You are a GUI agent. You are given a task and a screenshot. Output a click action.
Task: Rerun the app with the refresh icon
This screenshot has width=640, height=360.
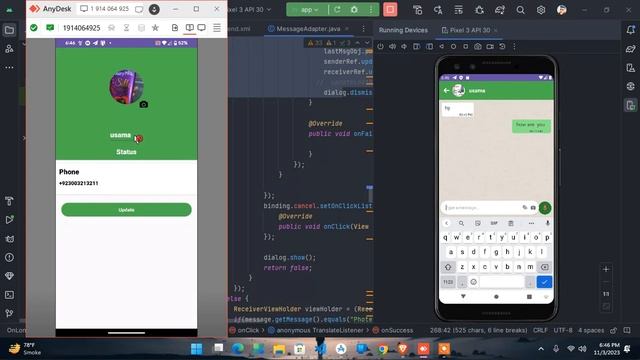337,9
